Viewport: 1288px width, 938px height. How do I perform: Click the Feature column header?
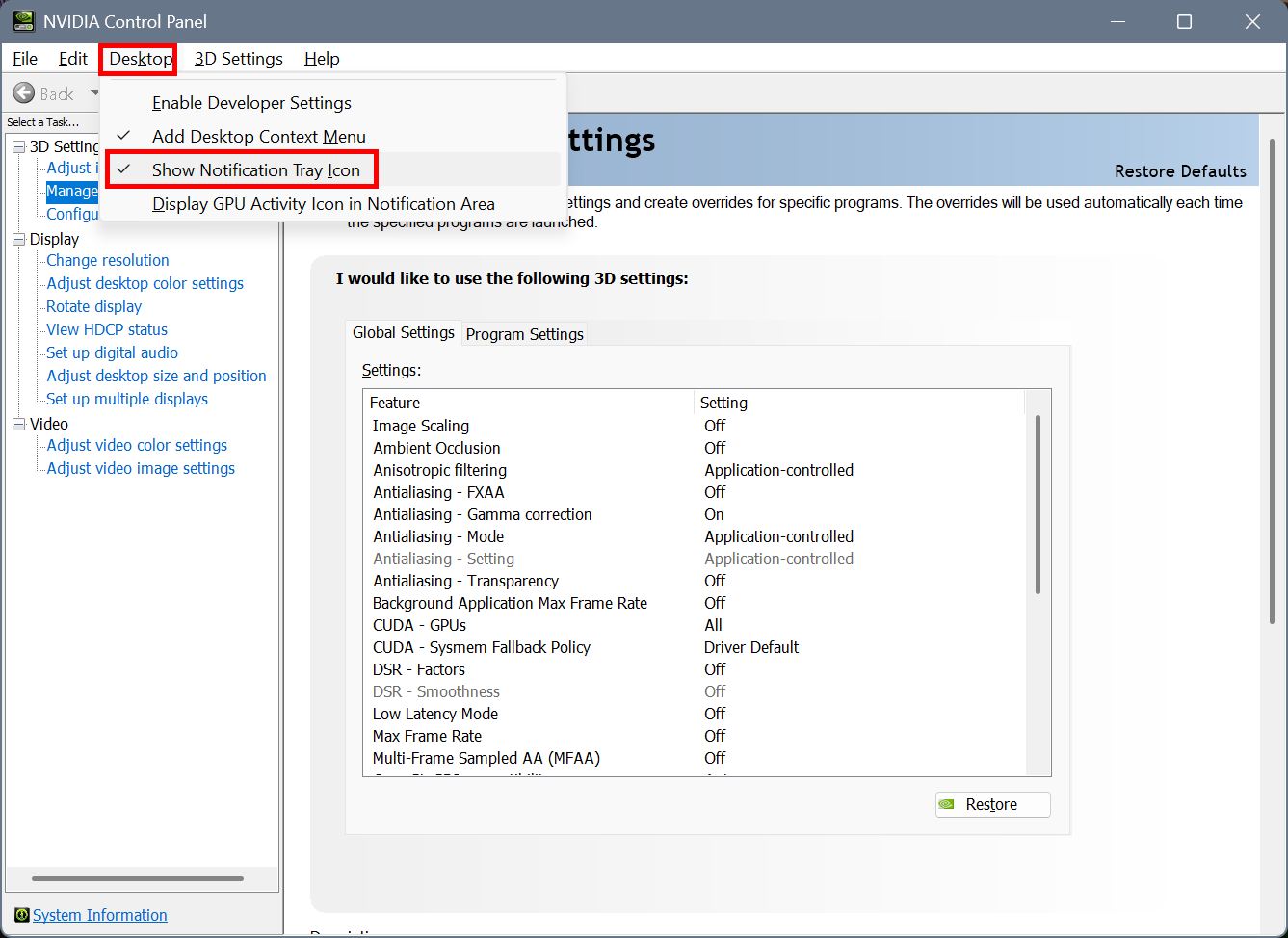click(x=528, y=403)
